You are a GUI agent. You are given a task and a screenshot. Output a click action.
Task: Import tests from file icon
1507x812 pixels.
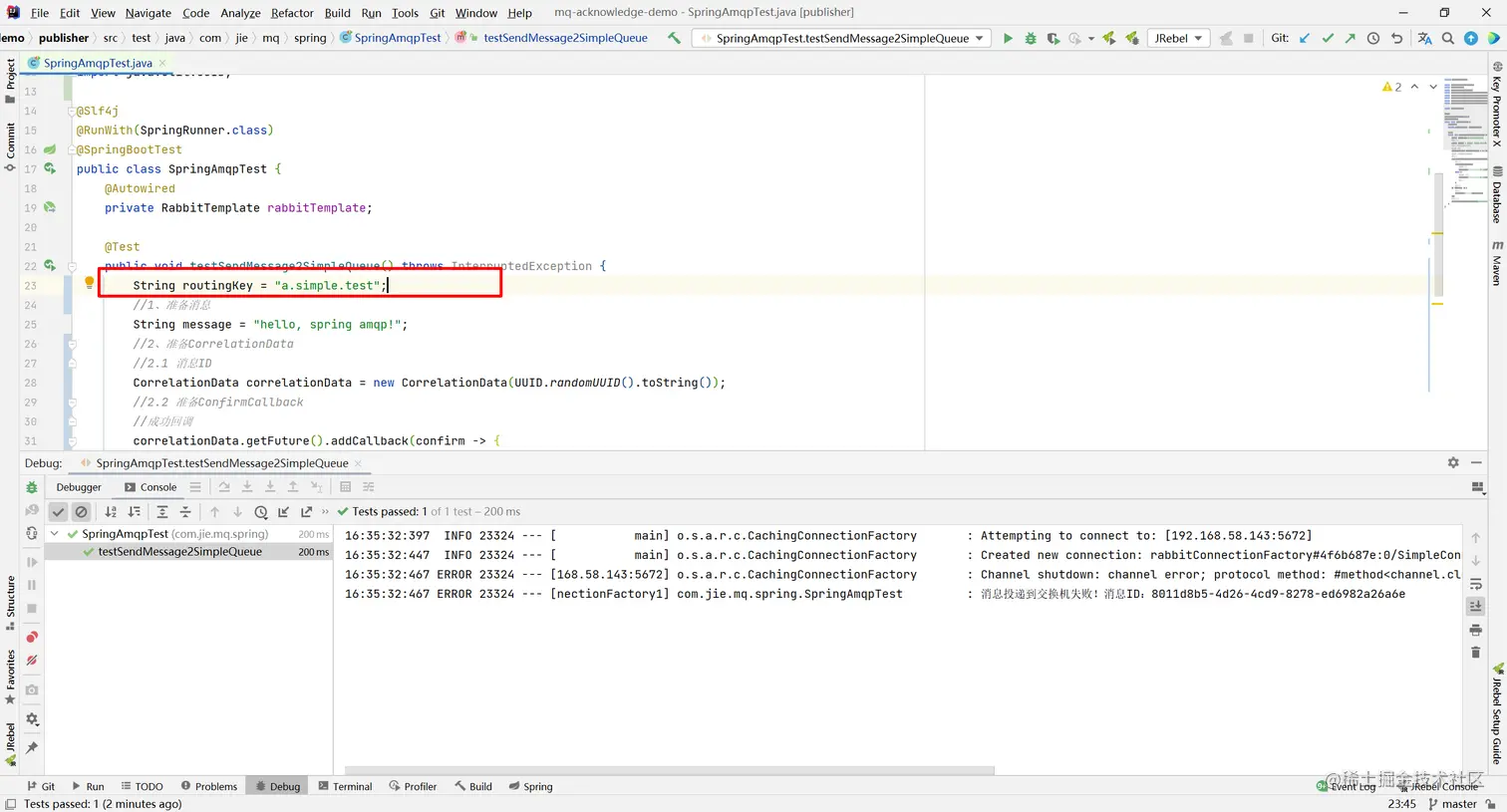point(284,511)
